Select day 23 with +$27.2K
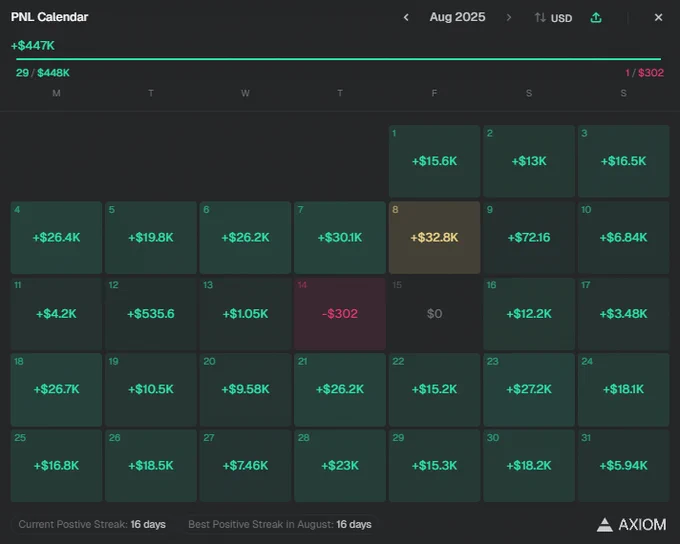 [x=529, y=390]
